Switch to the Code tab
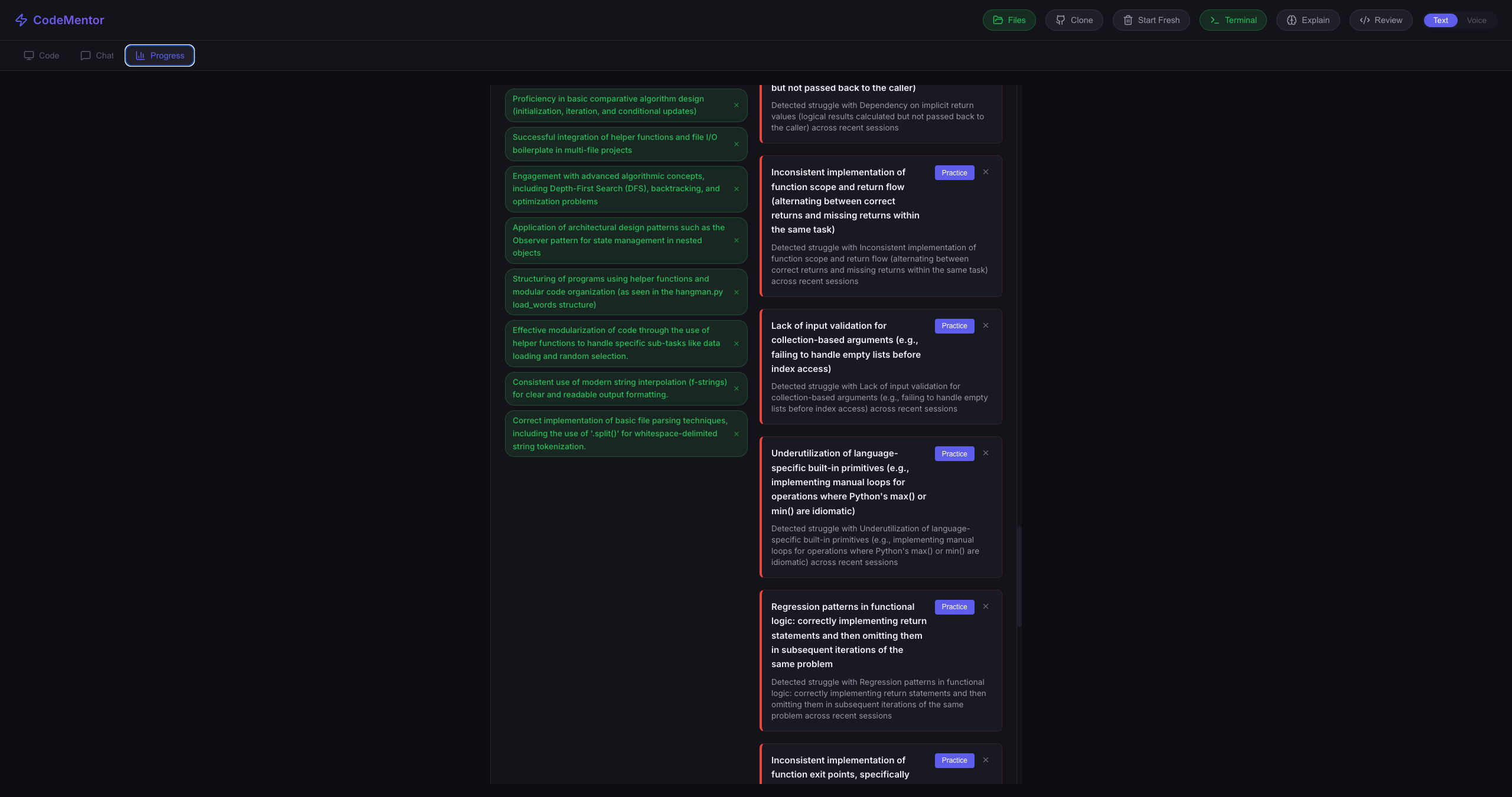 point(41,55)
